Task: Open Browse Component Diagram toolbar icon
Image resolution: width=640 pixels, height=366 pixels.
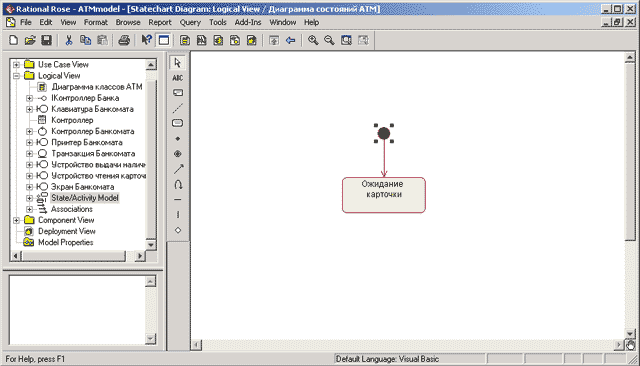Action: click(x=218, y=40)
